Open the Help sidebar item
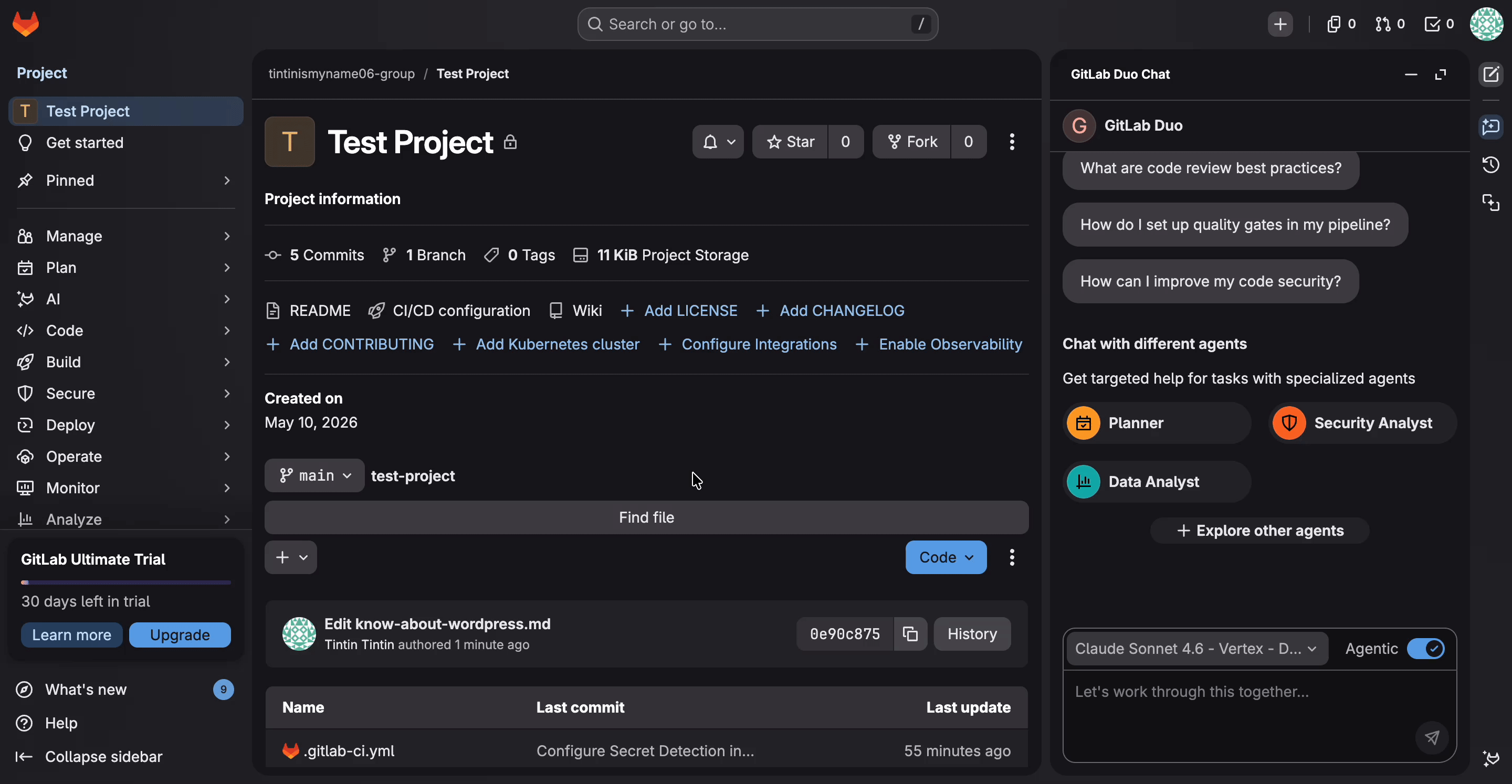The height and width of the screenshot is (784, 1512). pyautogui.click(x=125, y=723)
